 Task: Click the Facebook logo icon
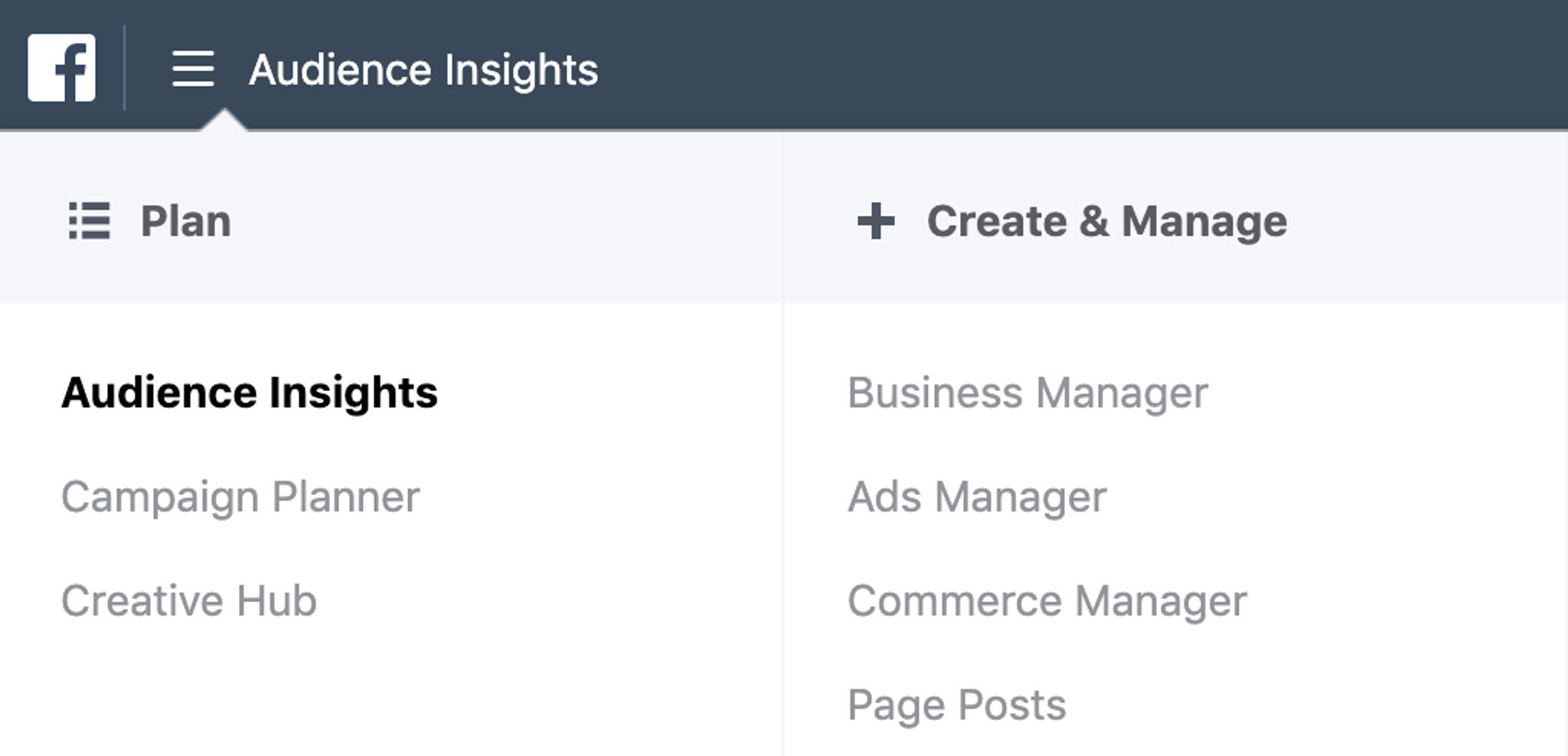tap(62, 67)
